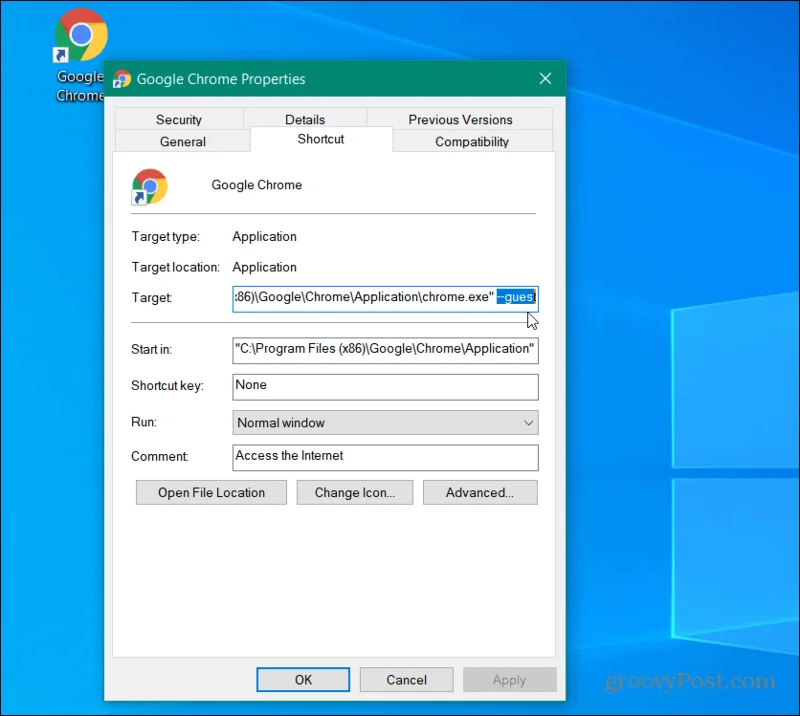Click the Start in text field
This screenshot has width=800, height=716.
click(x=385, y=351)
